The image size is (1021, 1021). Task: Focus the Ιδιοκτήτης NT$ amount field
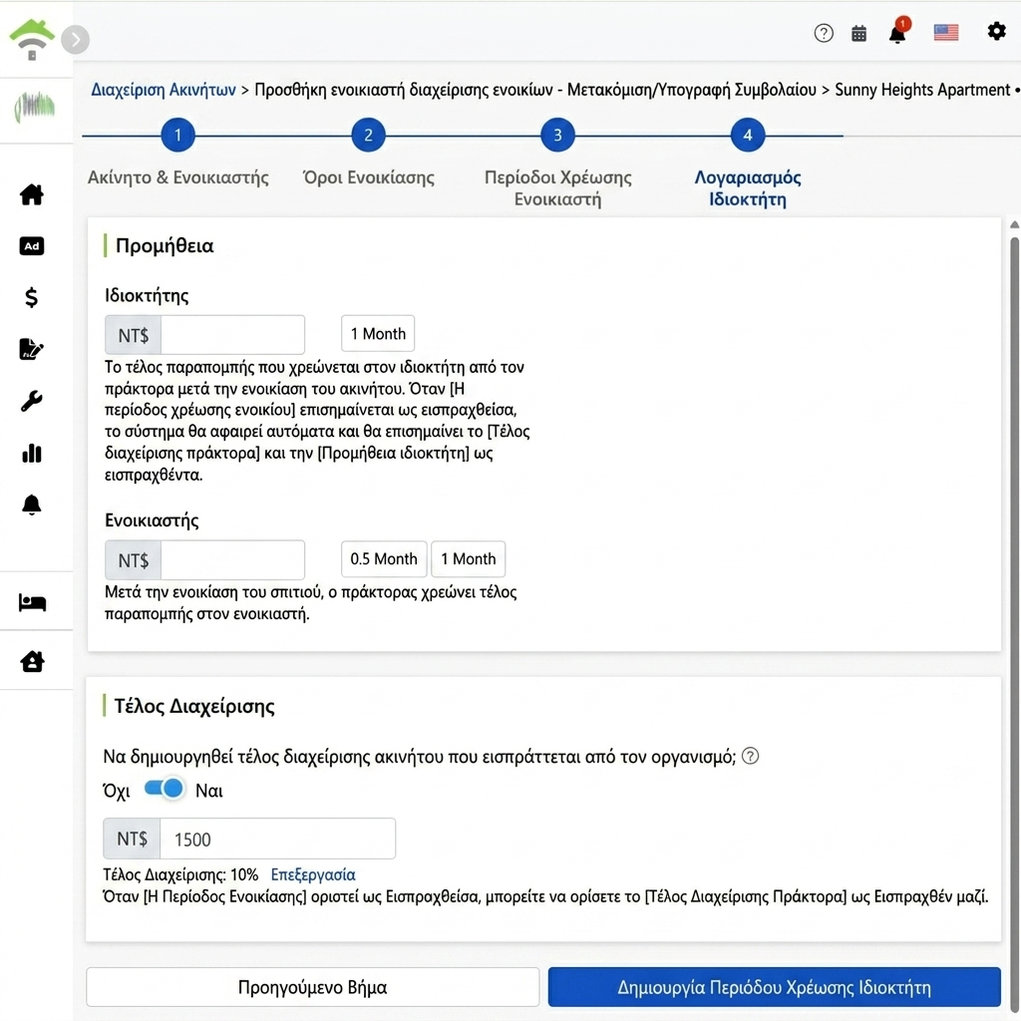click(232, 335)
